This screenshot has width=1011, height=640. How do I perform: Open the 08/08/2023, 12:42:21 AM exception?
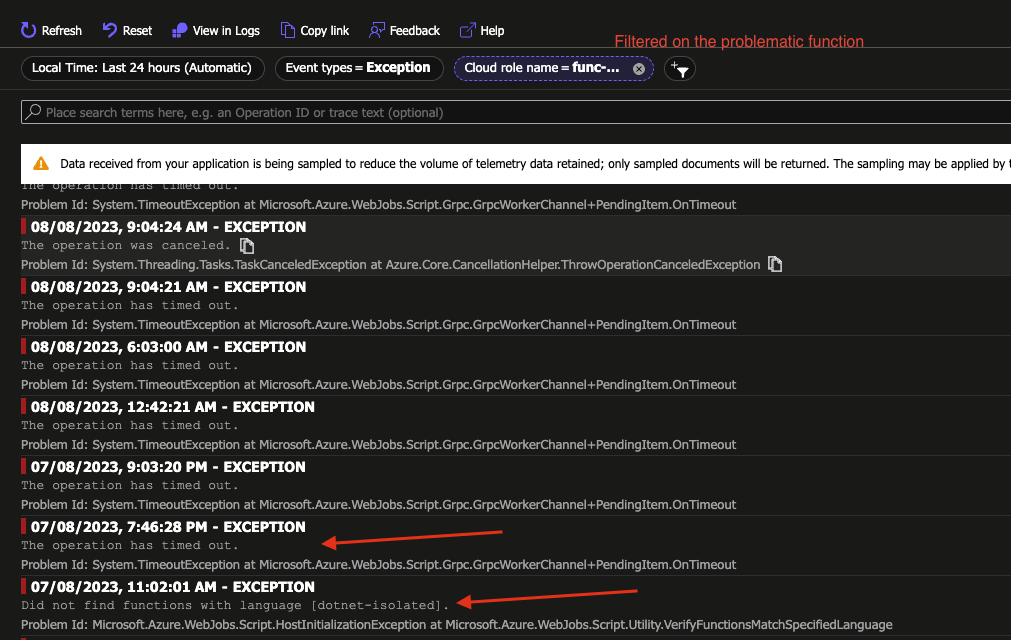pyautogui.click(x=173, y=407)
